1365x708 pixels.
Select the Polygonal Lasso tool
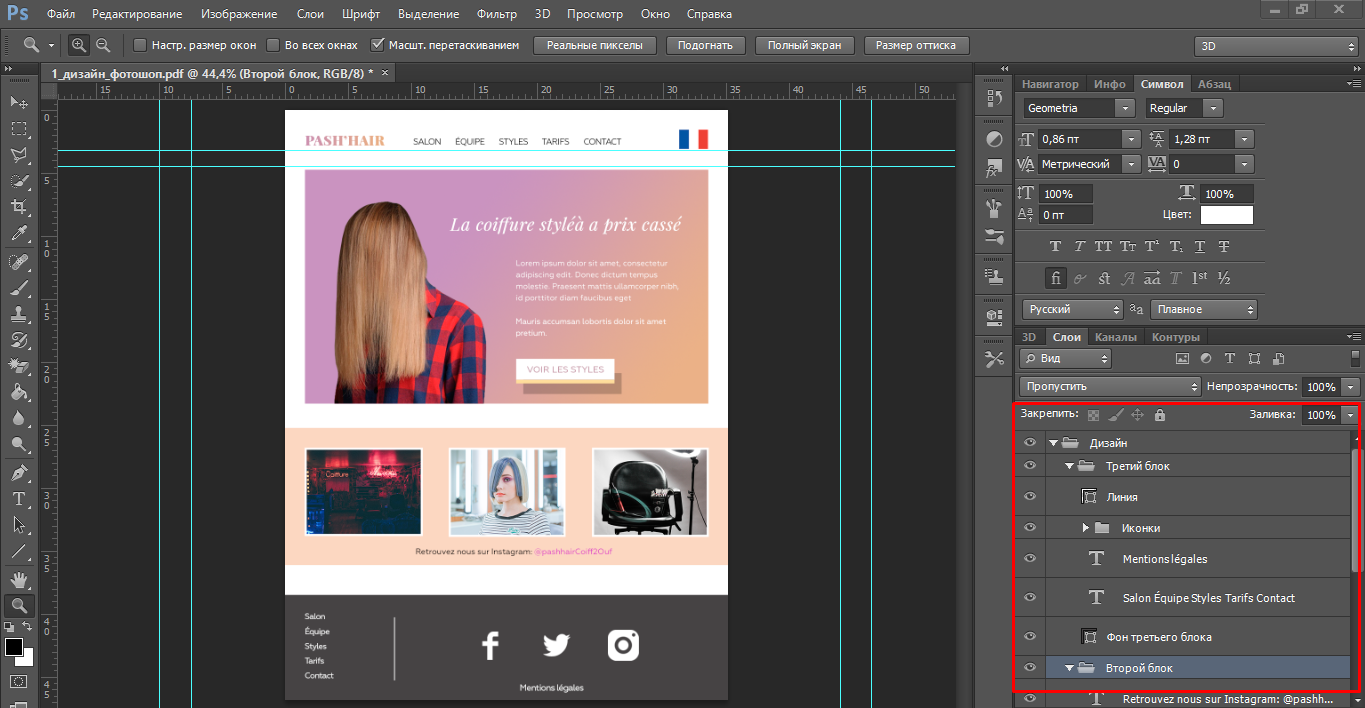(x=18, y=155)
